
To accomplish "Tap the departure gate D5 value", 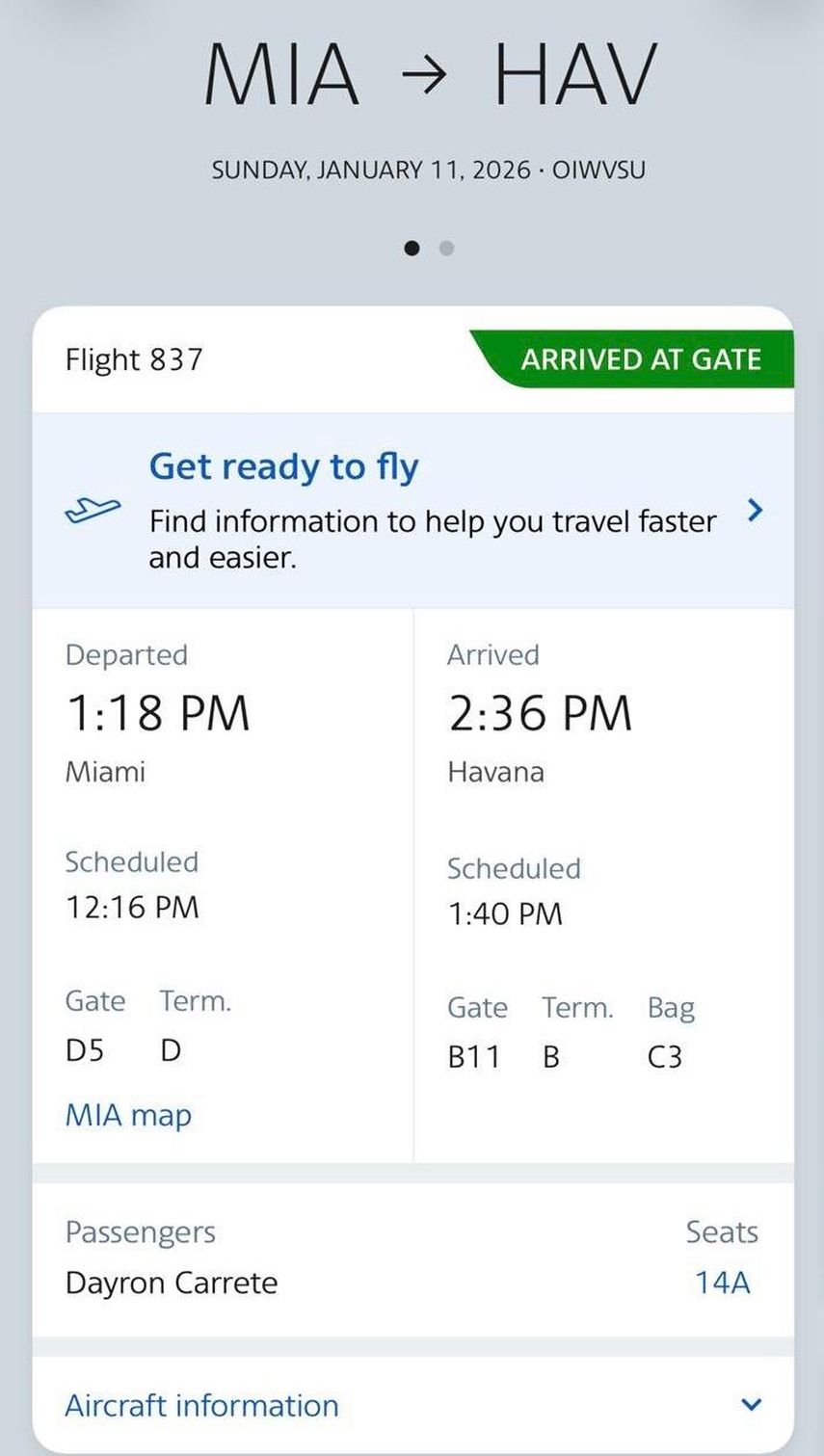I will click(84, 1049).
